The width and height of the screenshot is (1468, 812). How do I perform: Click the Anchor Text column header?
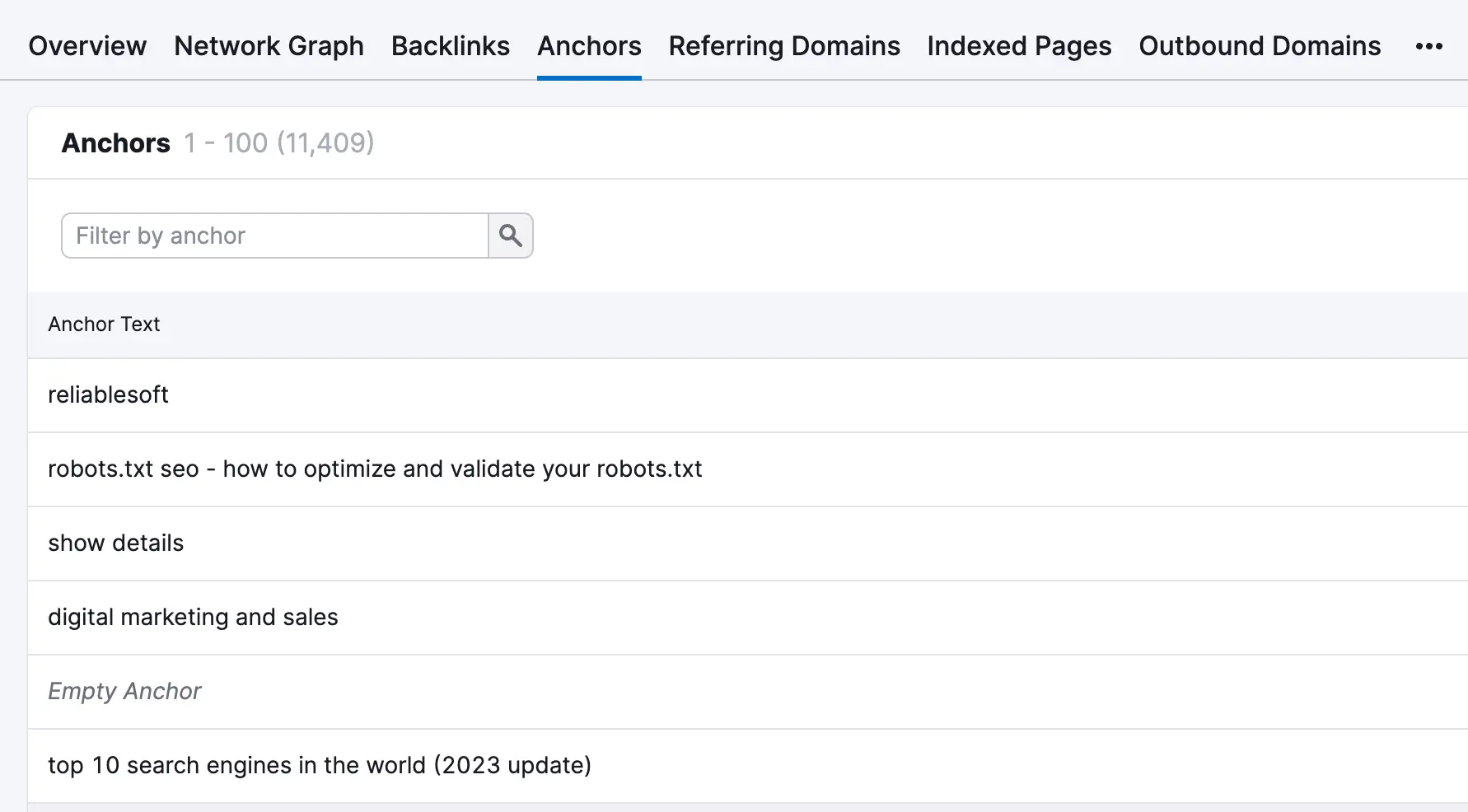pos(104,324)
